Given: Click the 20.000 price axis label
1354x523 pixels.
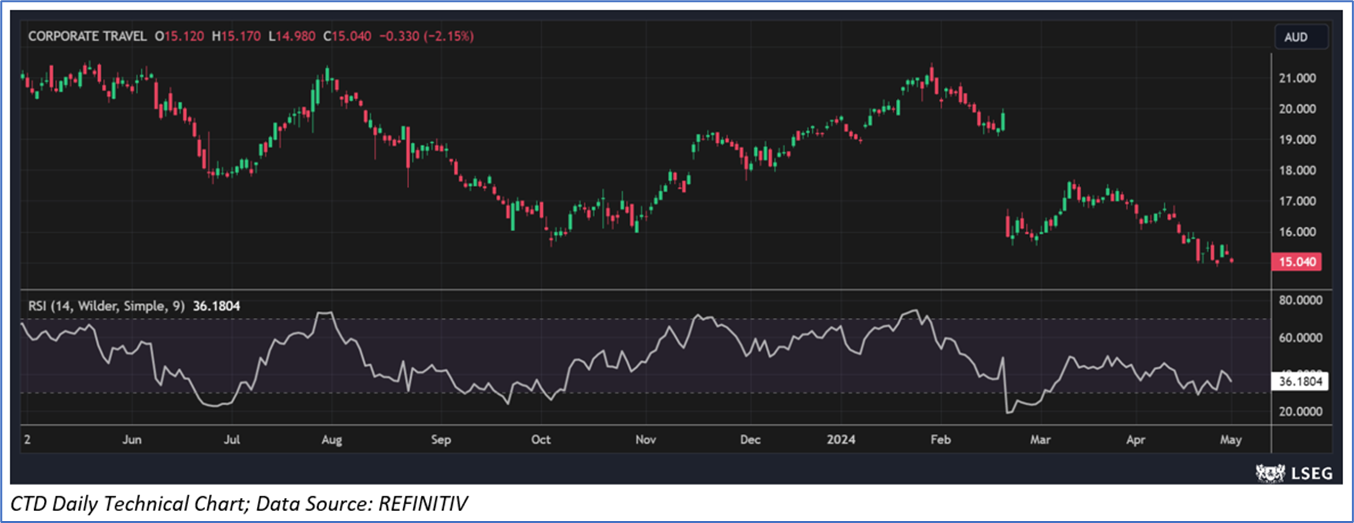Looking at the screenshot, I should [1298, 109].
